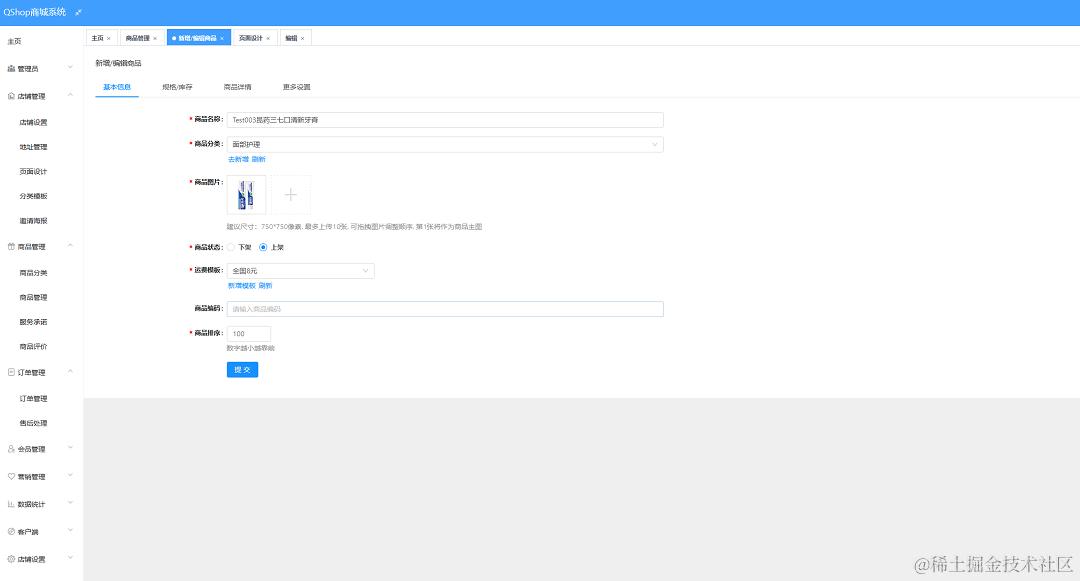The width and height of the screenshot is (1080, 581).
Task: Open 主页 in the left sidebar
Action: point(14,41)
